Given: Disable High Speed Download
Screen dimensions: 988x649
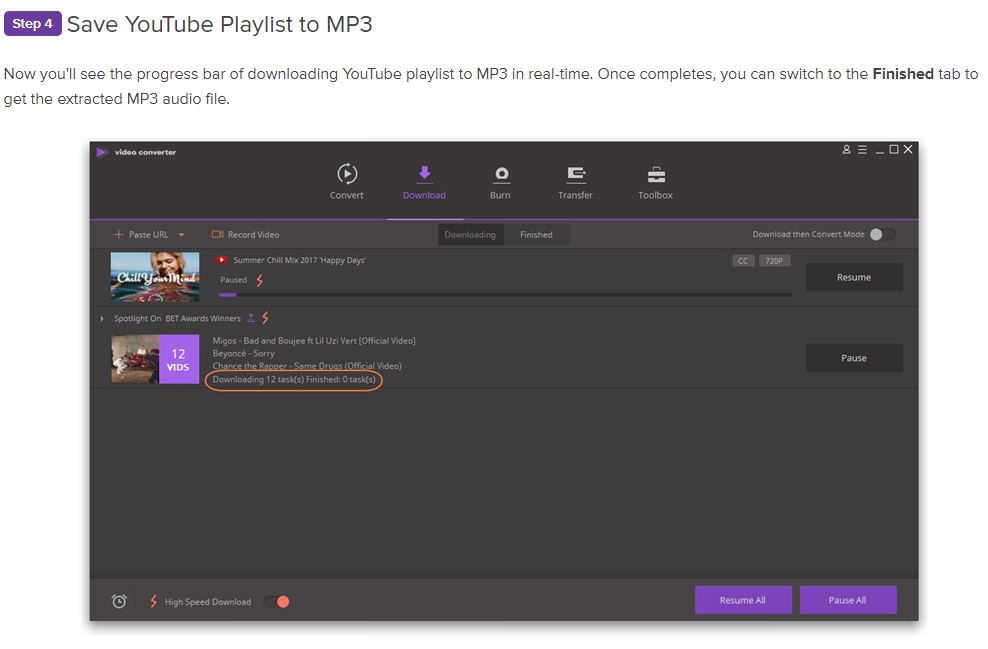Looking at the screenshot, I should pos(277,601).
